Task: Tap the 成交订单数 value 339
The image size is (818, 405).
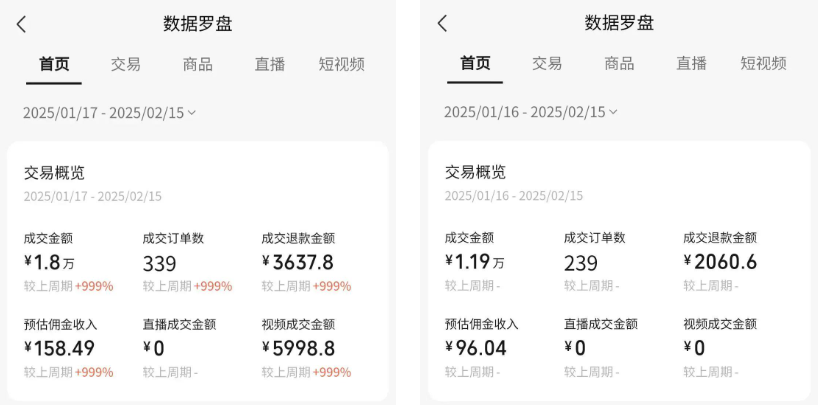Action: (x=160, y=263)
